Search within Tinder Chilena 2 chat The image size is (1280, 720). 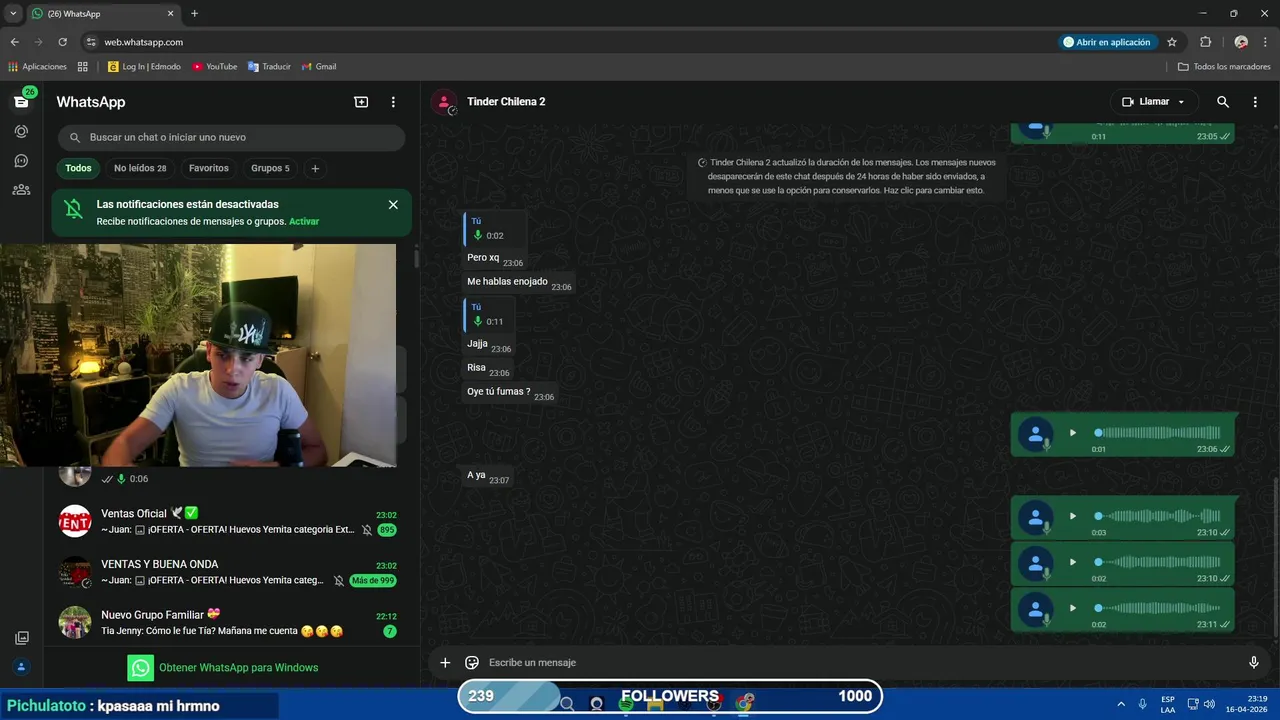pos(1223,102)
